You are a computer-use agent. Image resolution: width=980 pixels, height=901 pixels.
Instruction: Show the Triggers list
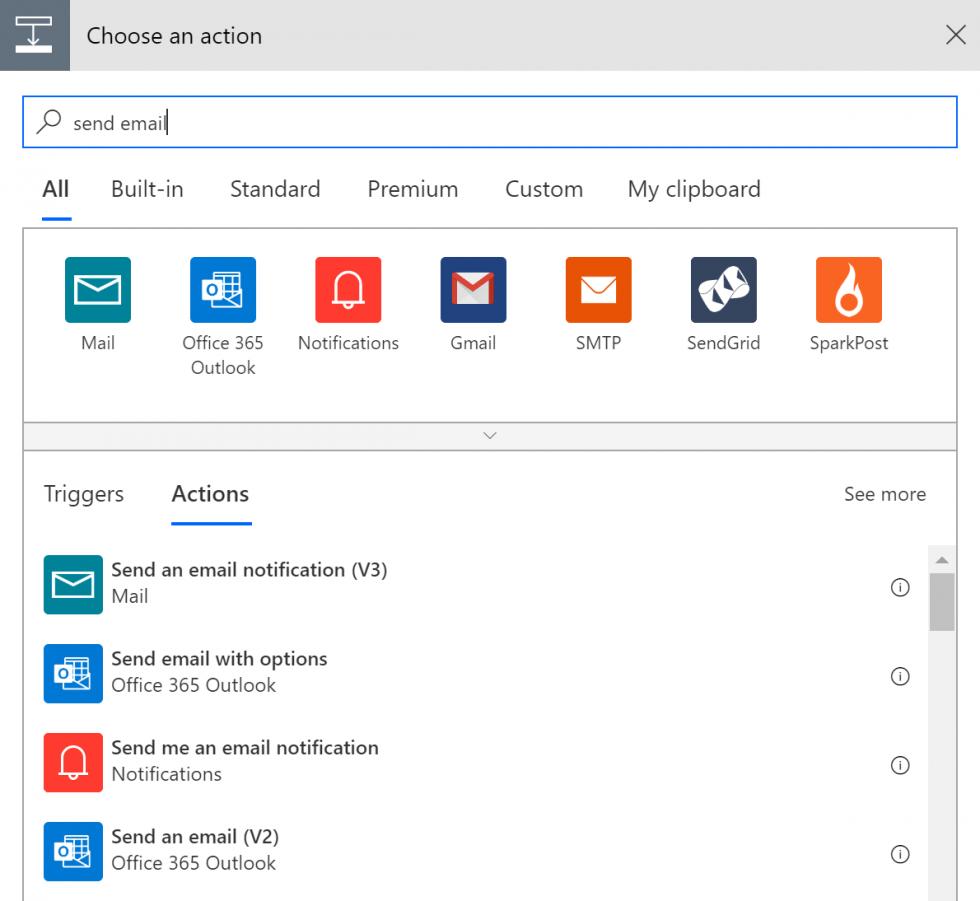(x=84, y=494)
